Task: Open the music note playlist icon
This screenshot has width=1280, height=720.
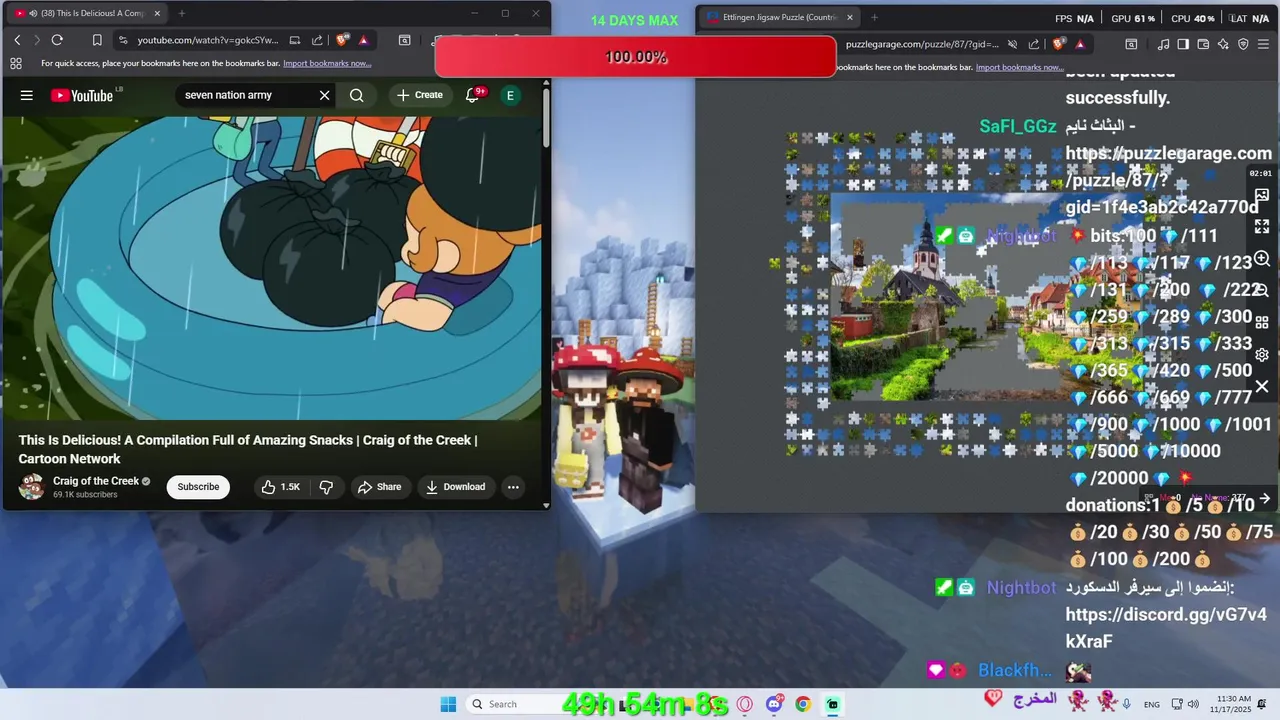Action: [1163, 44]
